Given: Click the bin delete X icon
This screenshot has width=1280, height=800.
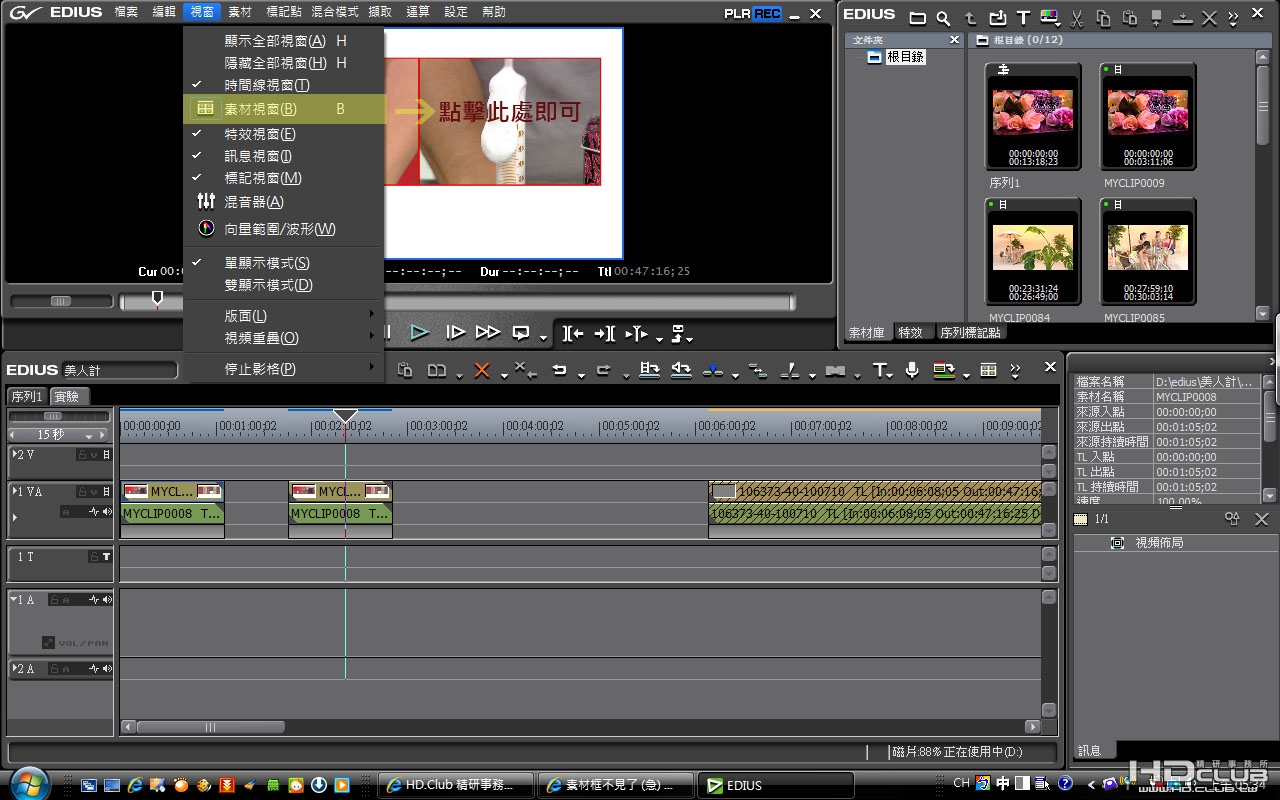Looking at the screenshot, I should pos(1209,17).
